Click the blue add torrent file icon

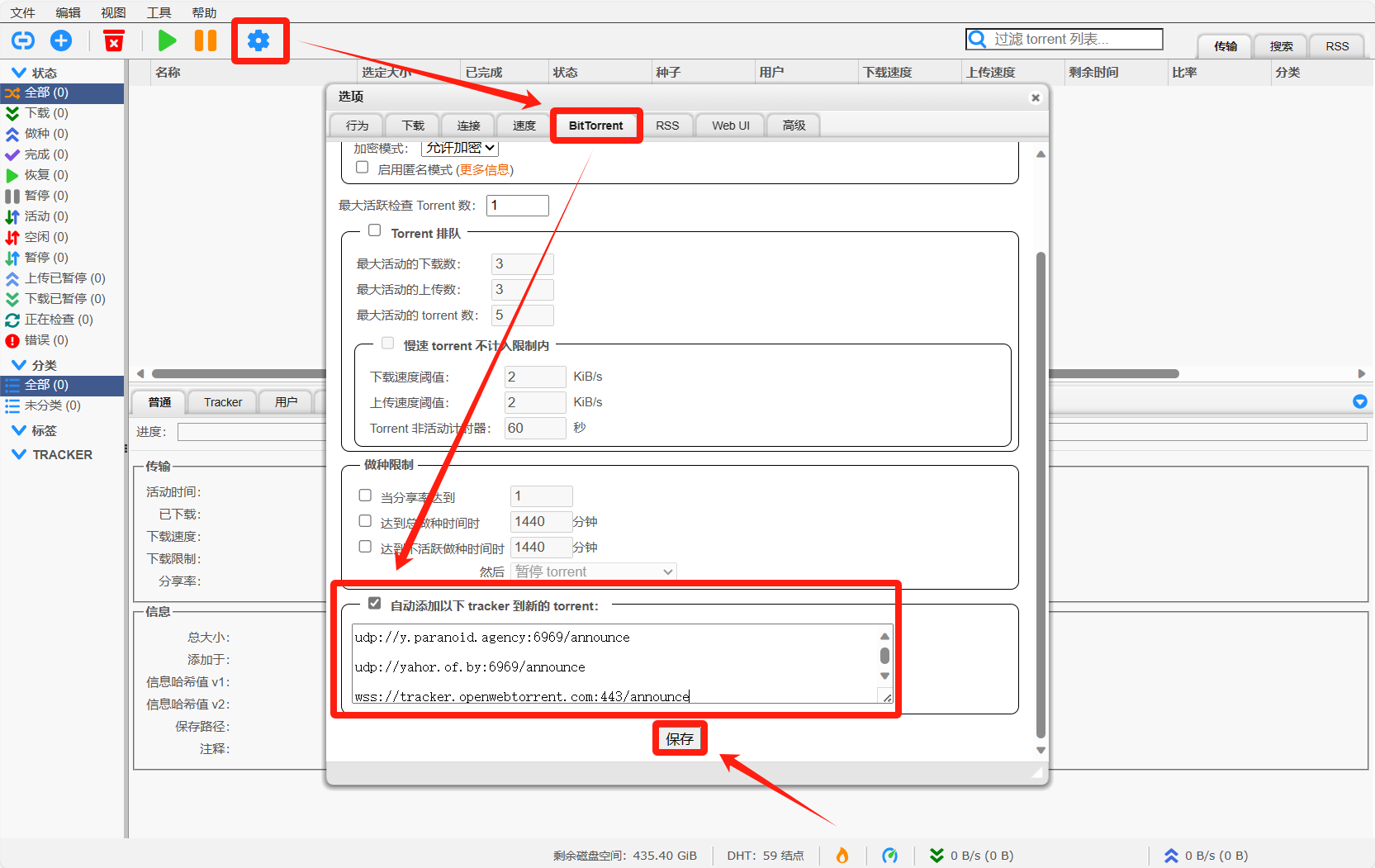(x=61, y=40)
